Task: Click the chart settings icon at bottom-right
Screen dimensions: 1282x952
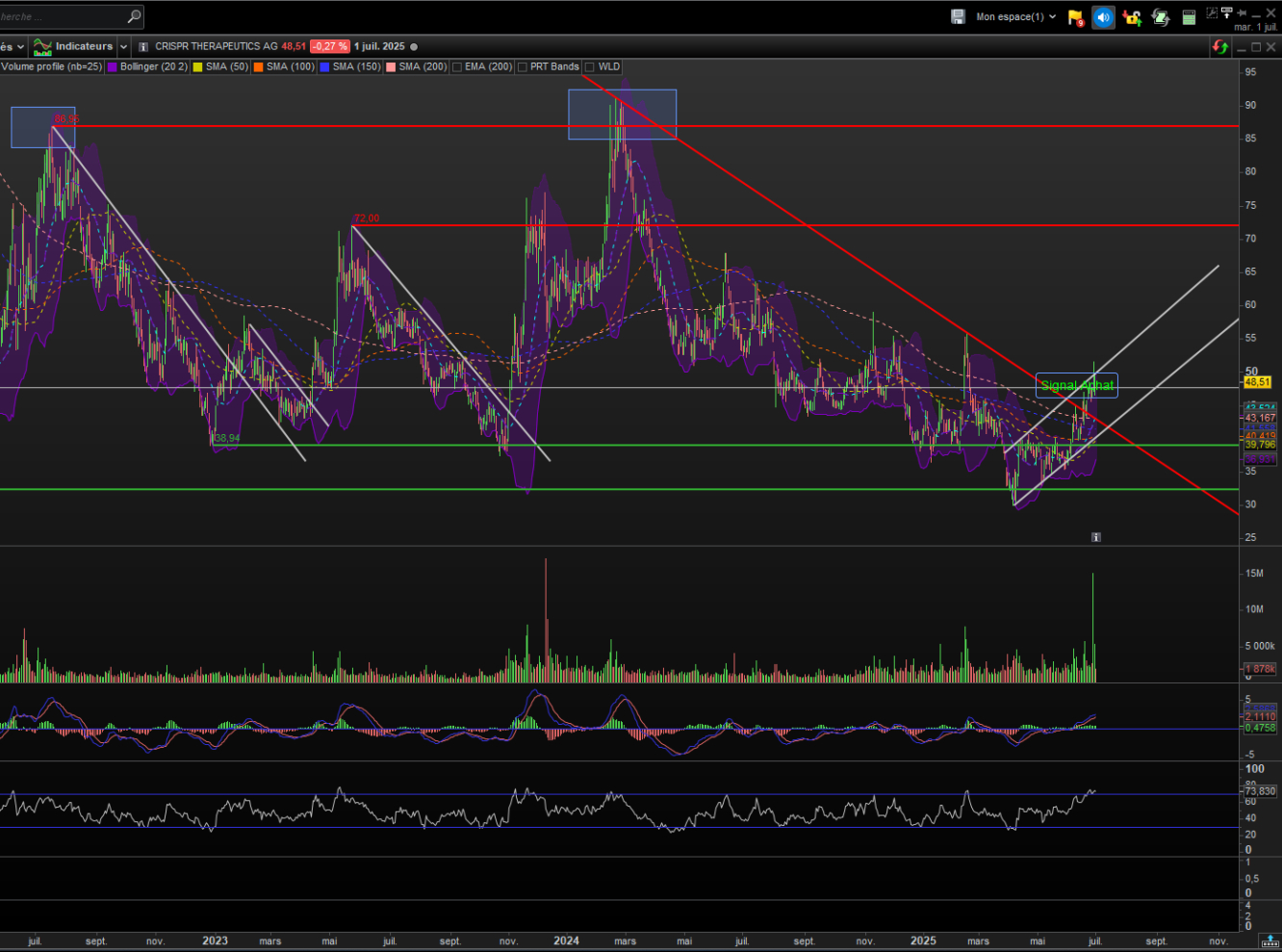Action: [x=1271, y=941]
